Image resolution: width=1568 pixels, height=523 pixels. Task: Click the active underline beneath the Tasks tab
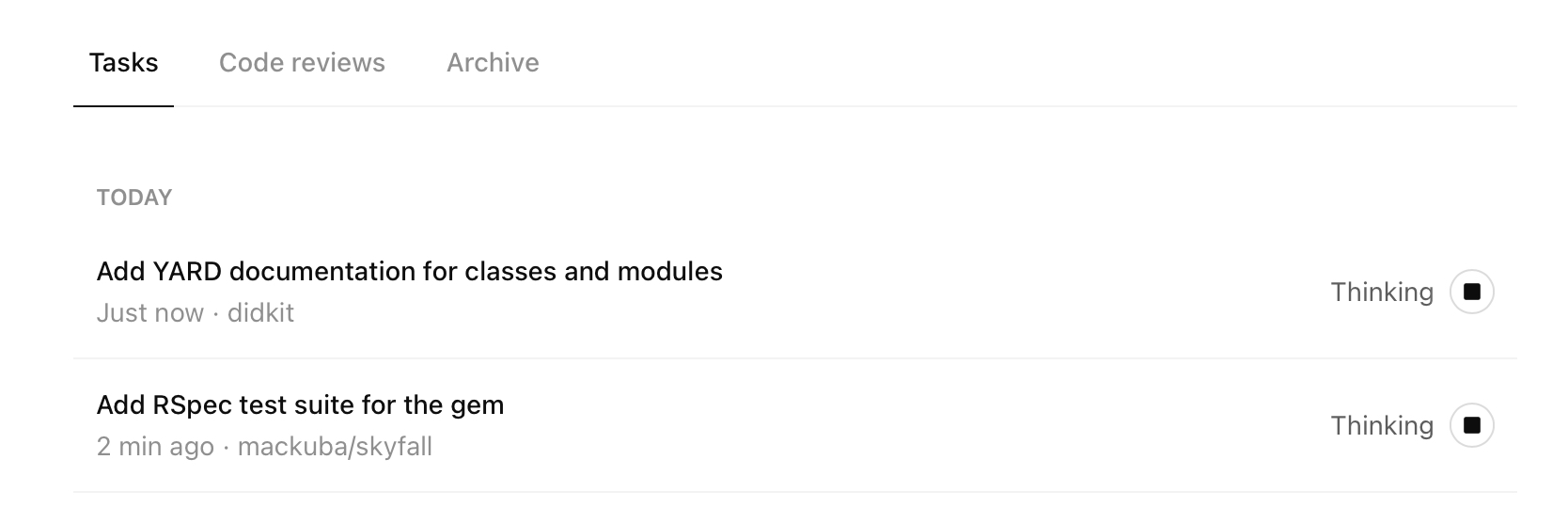[123, 105]
